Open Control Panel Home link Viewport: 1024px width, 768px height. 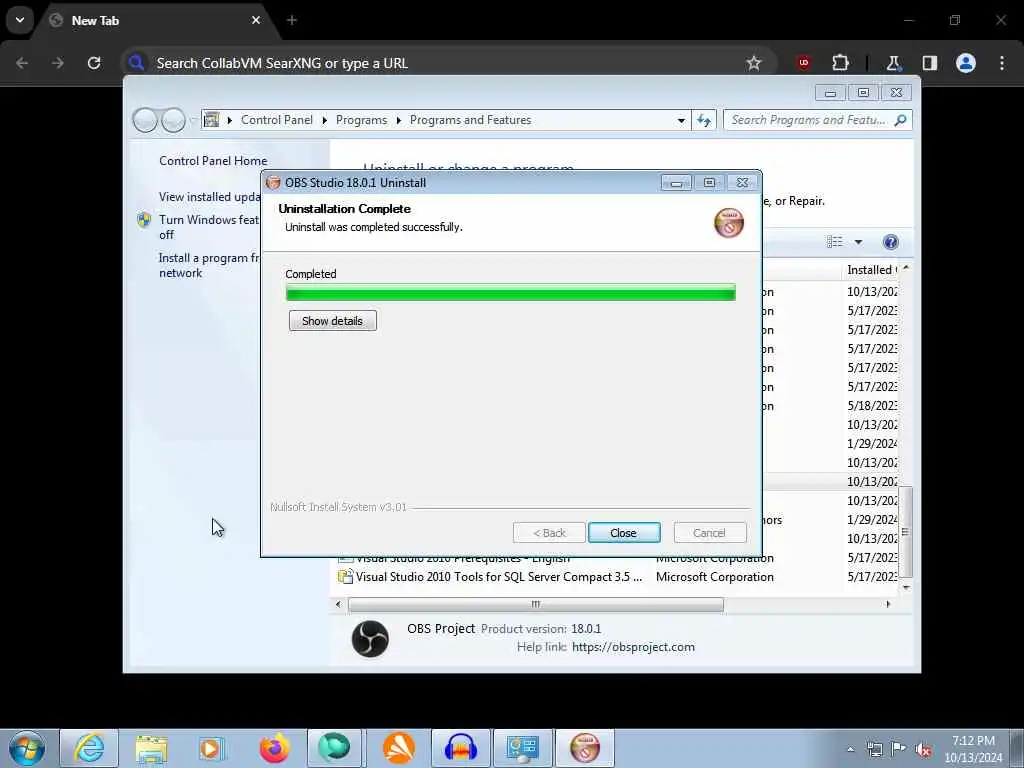(x=213, y=161)
